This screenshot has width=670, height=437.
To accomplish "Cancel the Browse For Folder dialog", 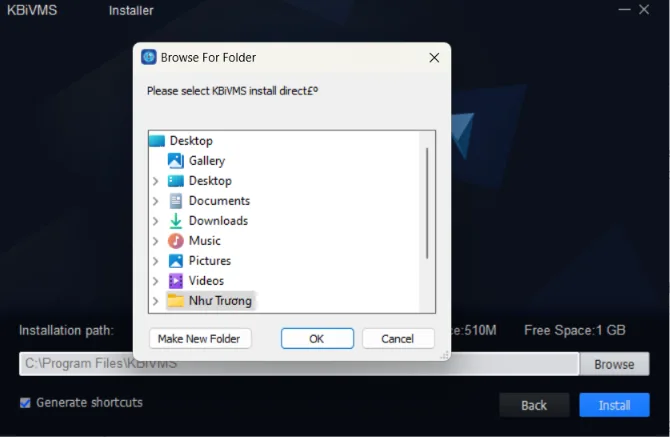I will 398,339.
